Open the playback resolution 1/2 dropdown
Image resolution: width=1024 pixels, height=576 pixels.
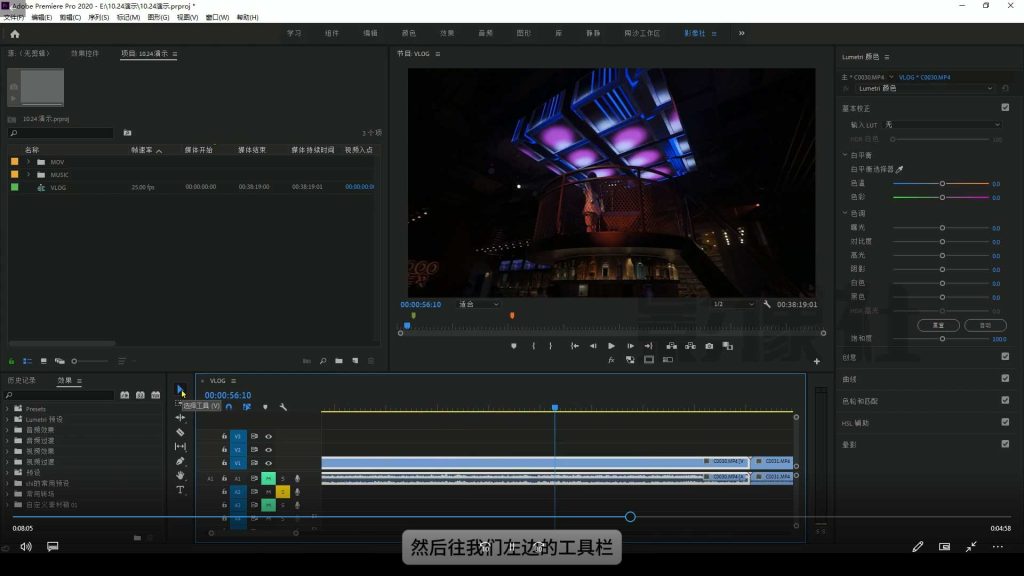click(x=733, y=304)
